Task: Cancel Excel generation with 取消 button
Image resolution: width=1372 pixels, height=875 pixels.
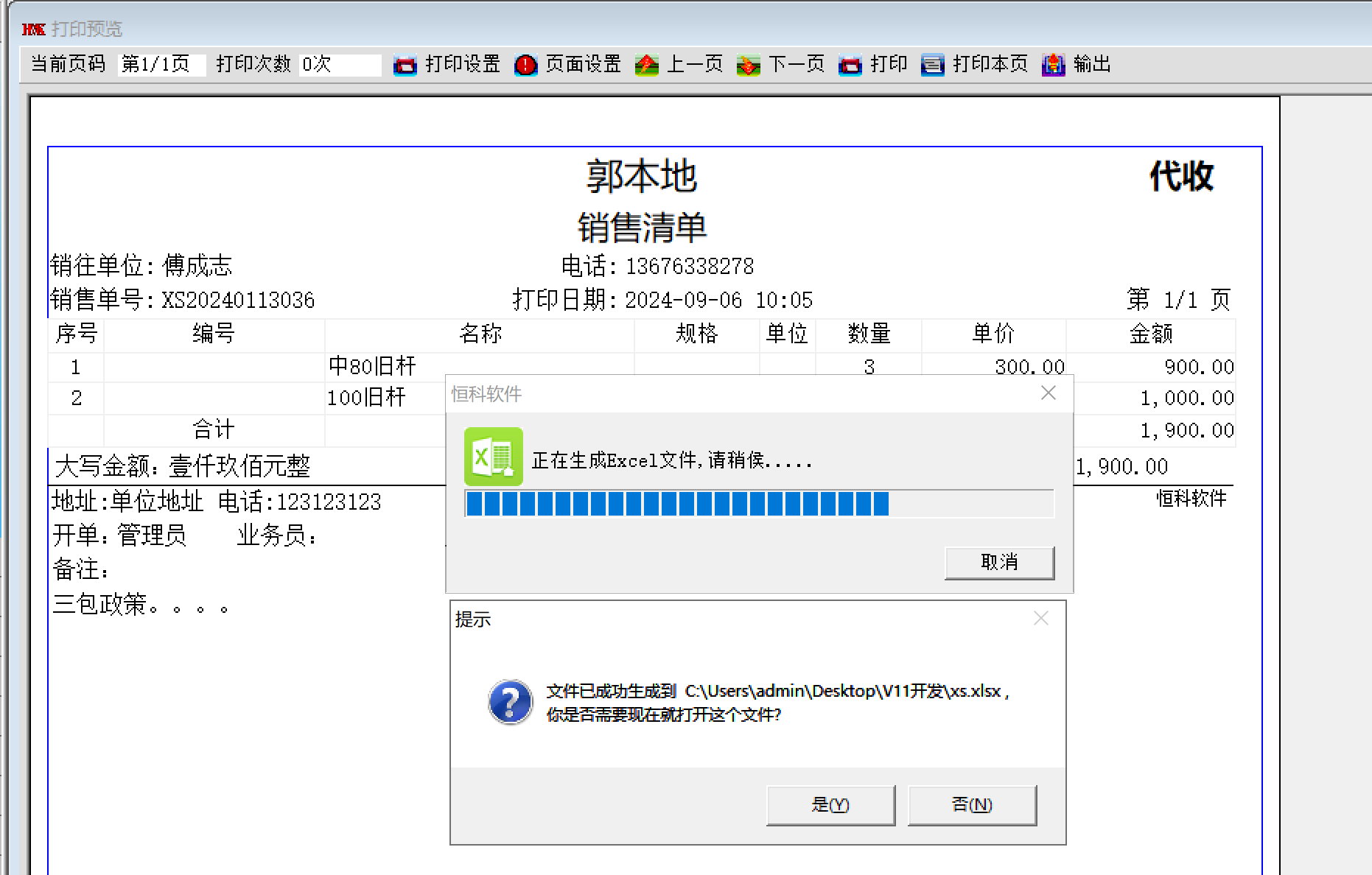Action: pos(999,563)
